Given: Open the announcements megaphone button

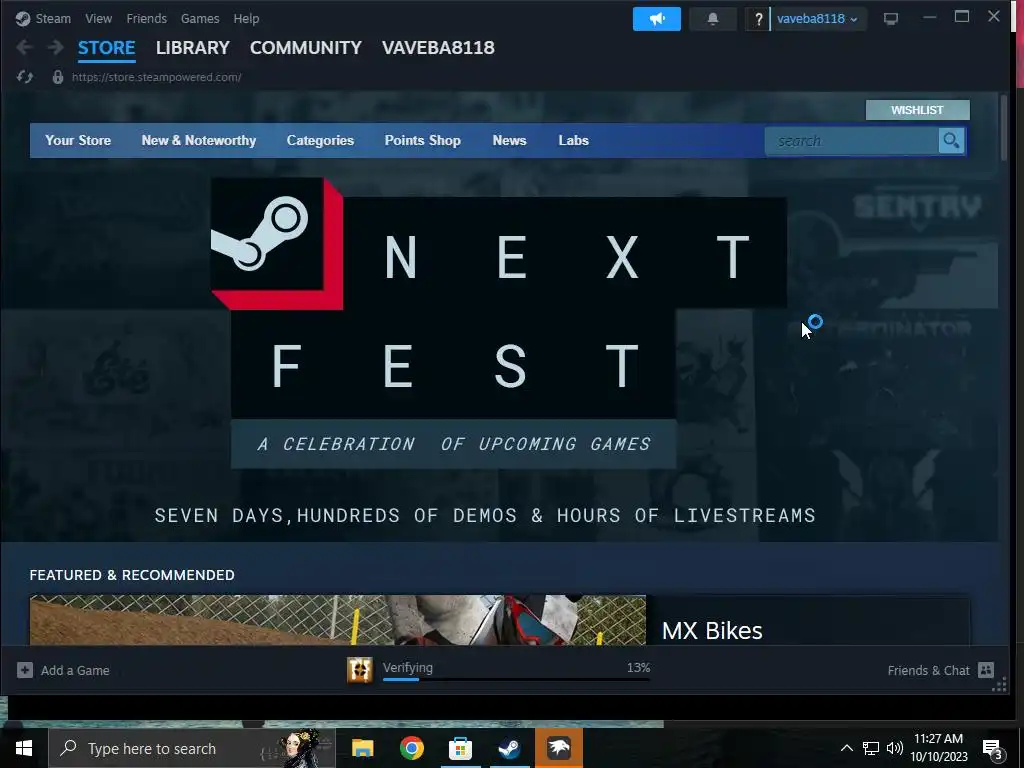Looking at the screenshot, I should 656,19.
